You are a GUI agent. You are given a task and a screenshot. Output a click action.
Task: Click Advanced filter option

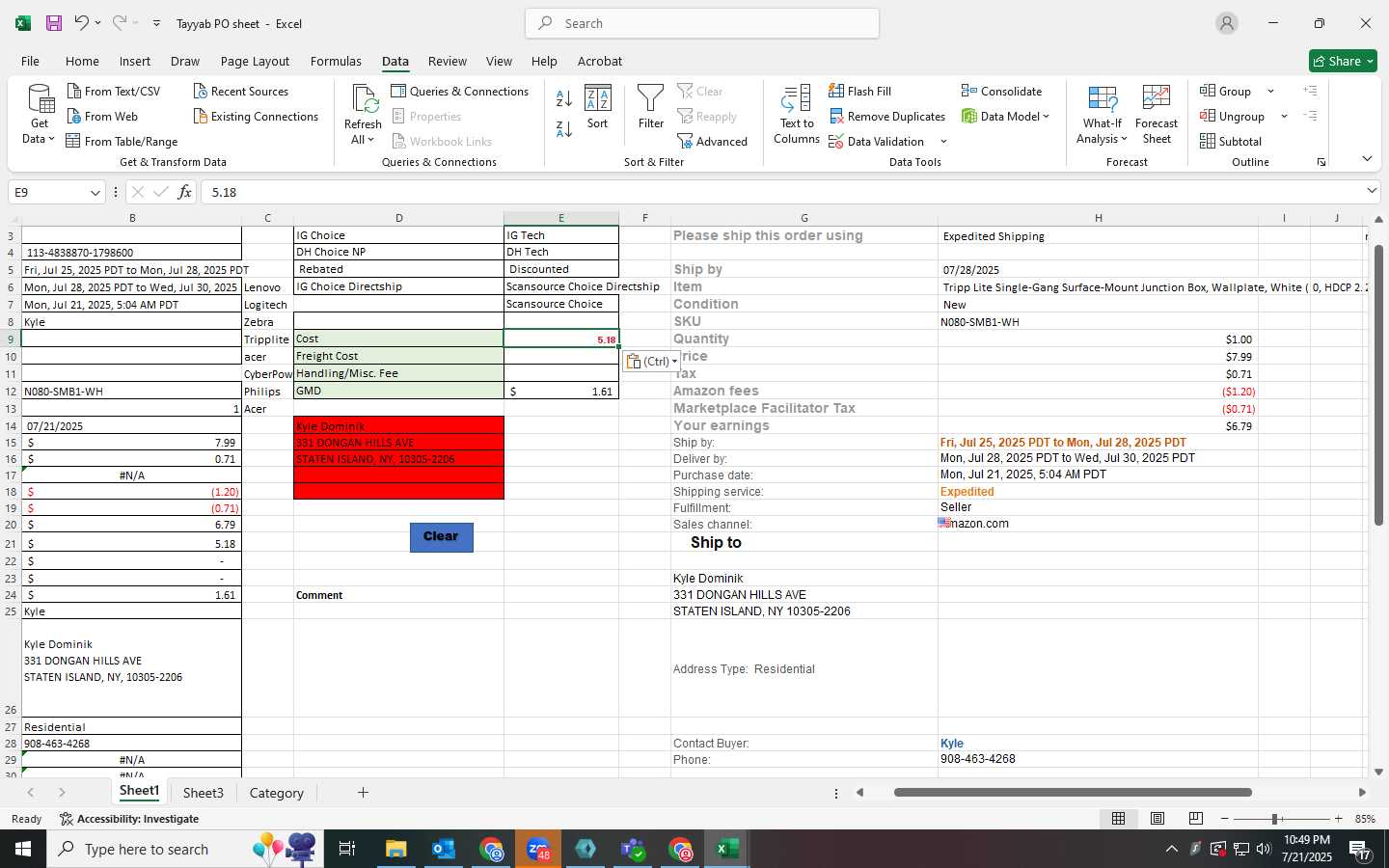(x=713, y=141)
